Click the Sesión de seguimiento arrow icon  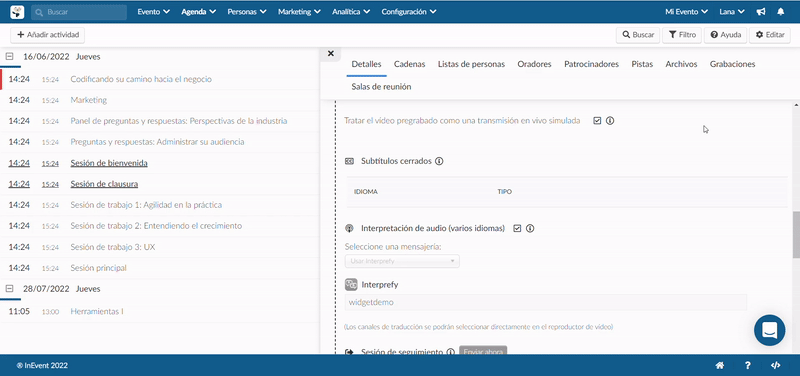[x=349, y=352]
